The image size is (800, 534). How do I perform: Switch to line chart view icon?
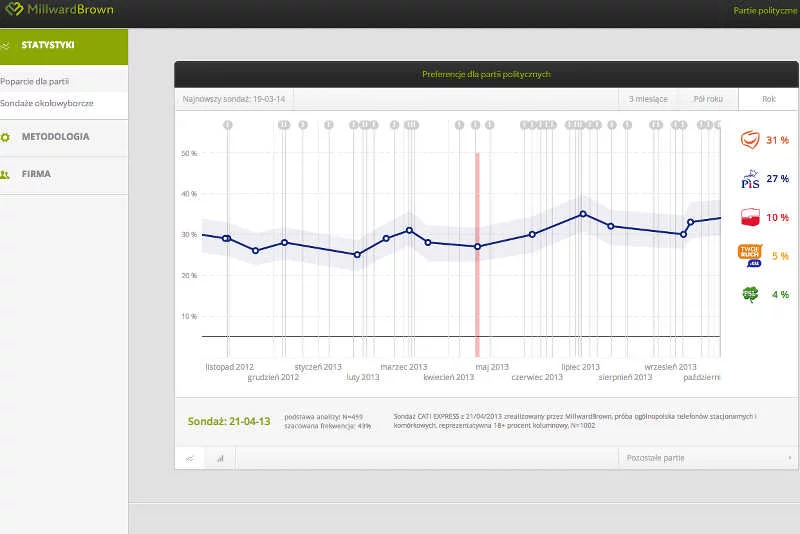[x=190, y=458]
